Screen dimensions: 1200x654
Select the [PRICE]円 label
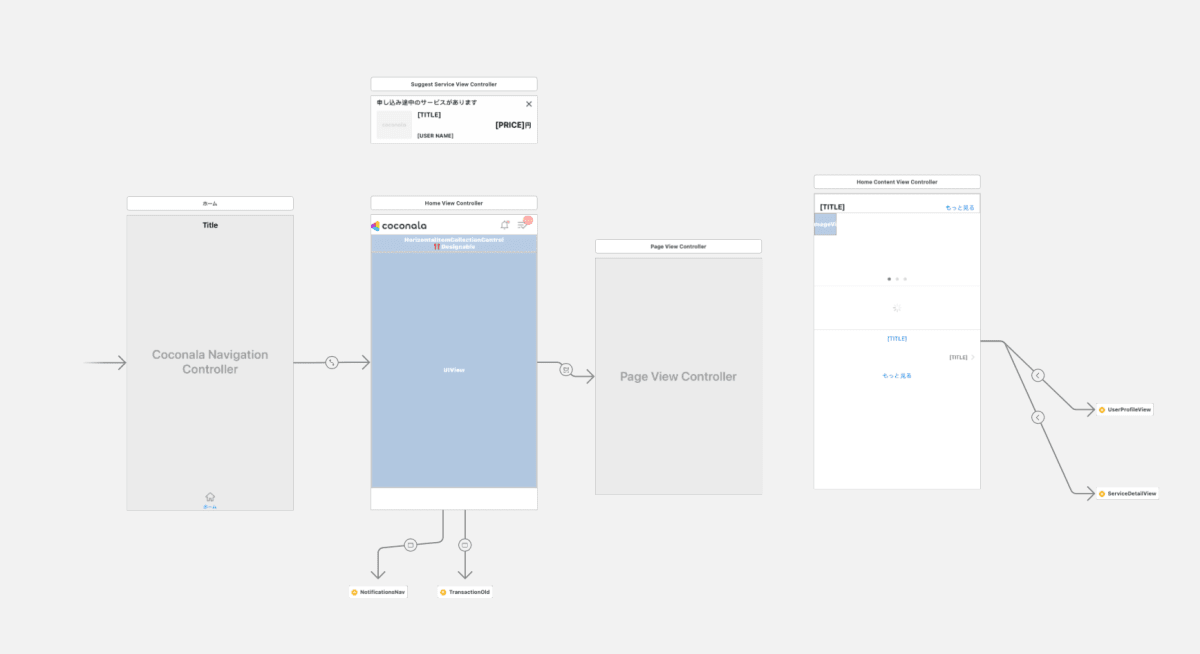513,125
